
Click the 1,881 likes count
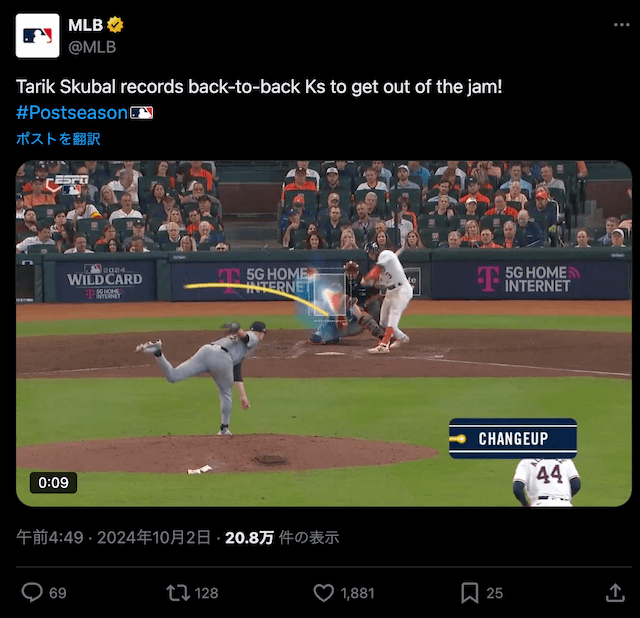(x=358, y=593)
